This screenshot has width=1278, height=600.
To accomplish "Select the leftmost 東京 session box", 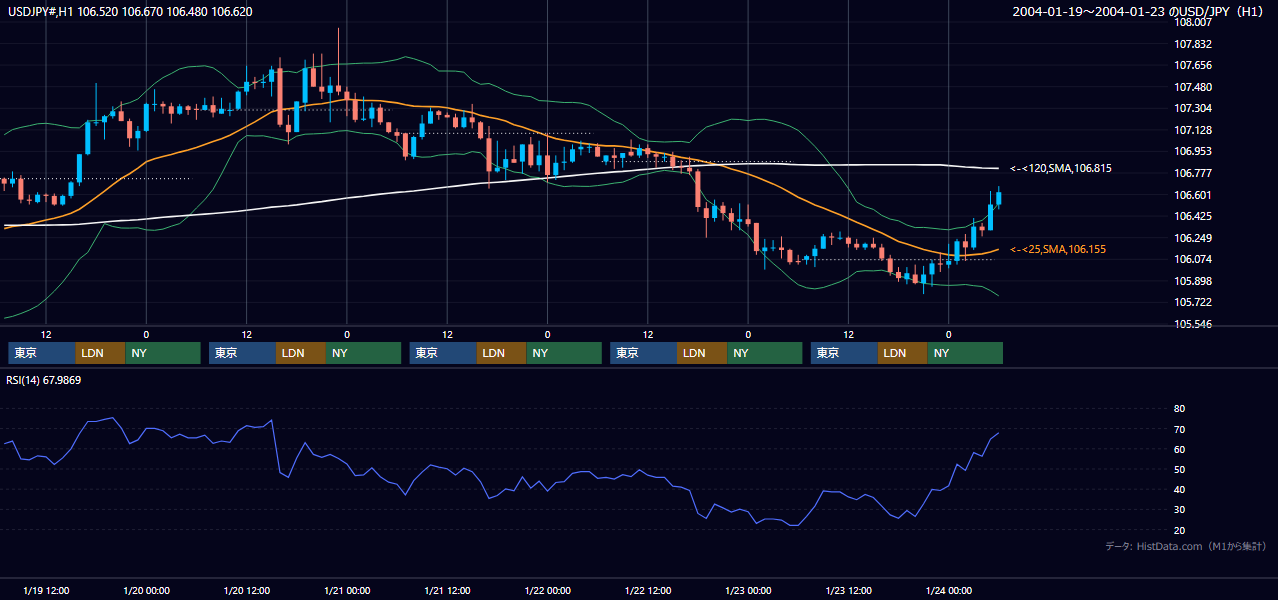I will [42, 353].
